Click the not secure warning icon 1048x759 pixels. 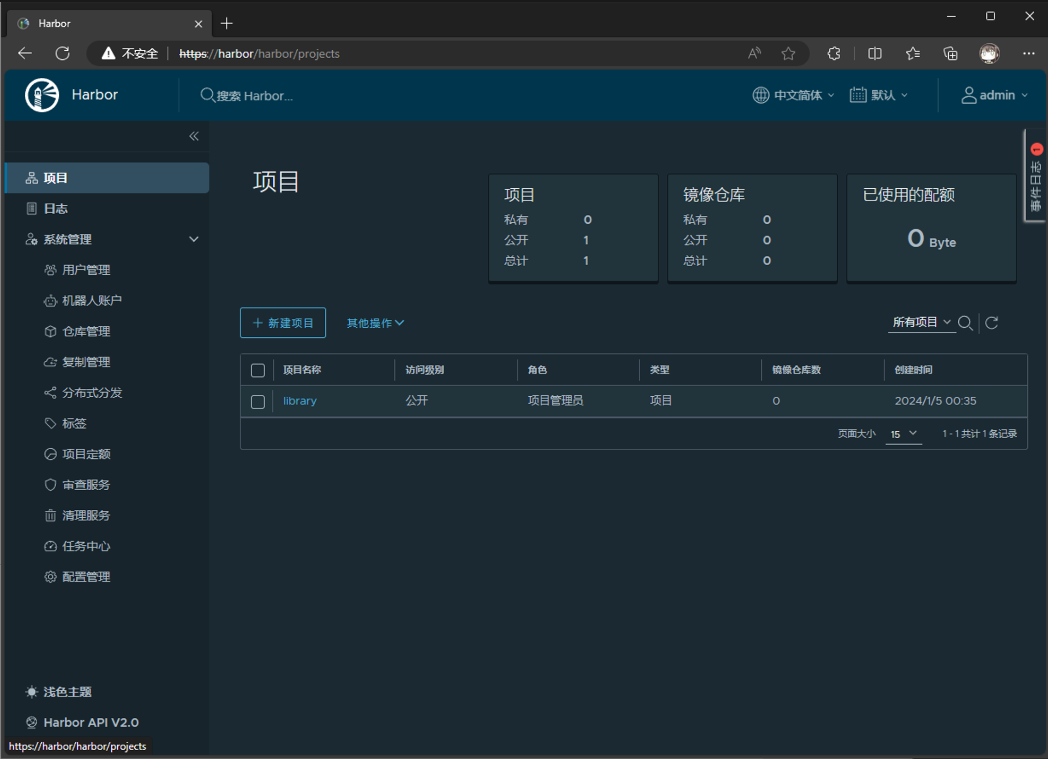click(108, 53)
